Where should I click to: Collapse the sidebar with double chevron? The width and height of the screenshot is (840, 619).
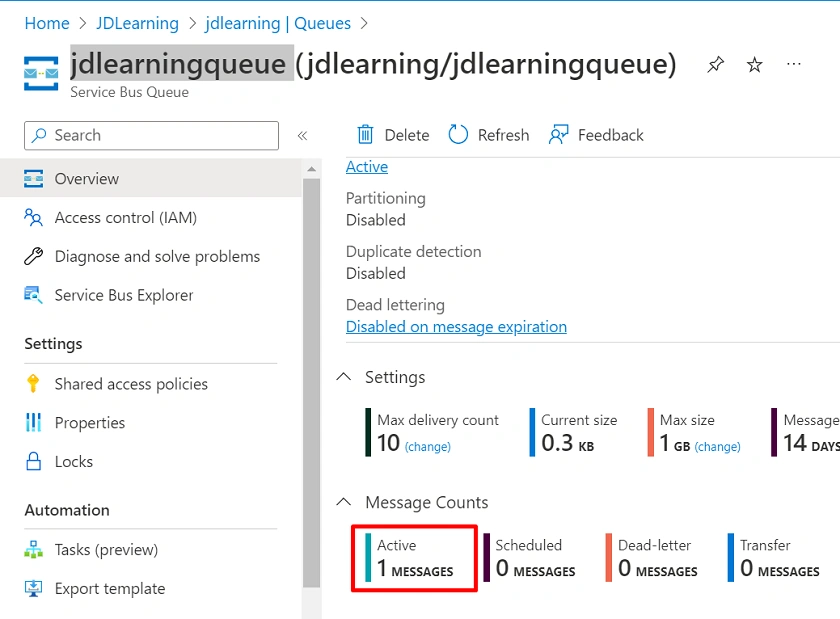(302, 136)
